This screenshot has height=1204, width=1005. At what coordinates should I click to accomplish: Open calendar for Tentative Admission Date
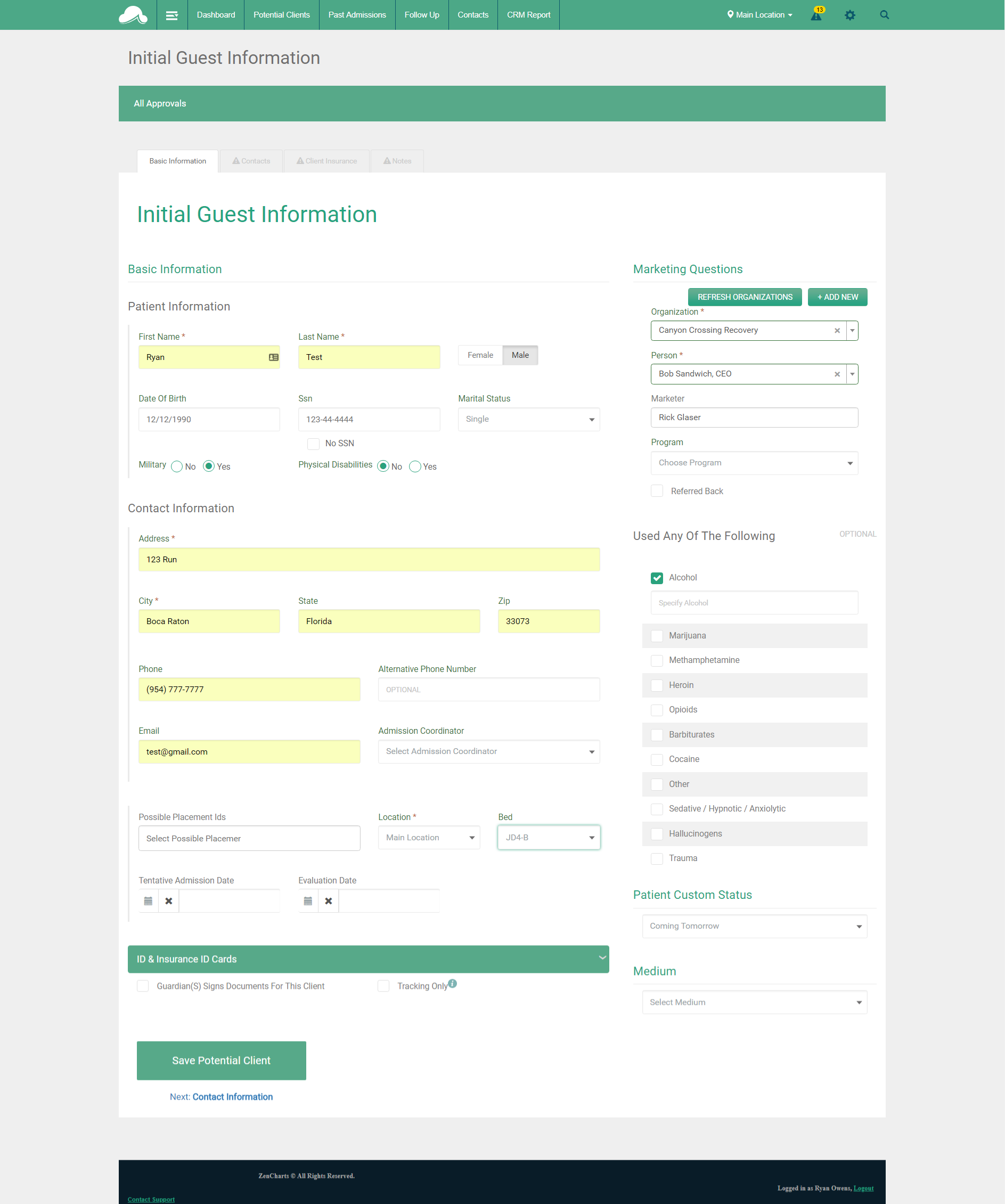click(148, 902)
